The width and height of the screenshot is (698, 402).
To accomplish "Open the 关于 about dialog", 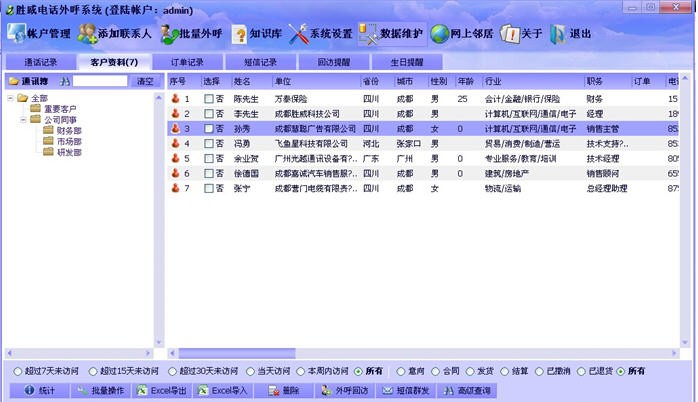I will click(521, 34).
